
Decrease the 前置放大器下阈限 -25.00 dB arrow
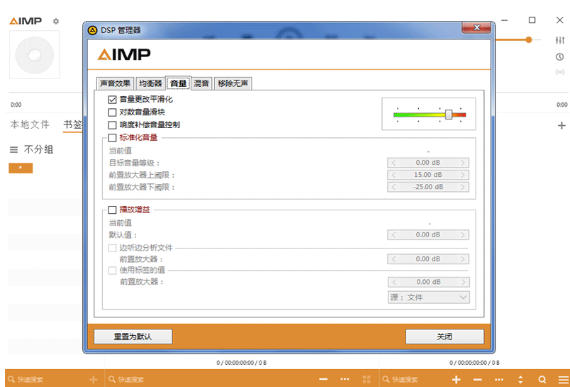click(393, 187)
